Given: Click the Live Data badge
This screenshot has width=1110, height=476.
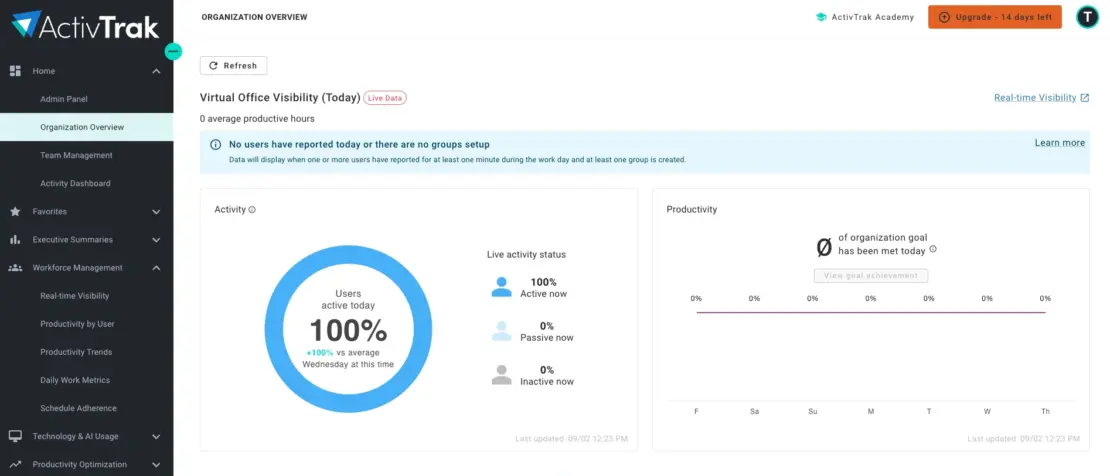Looking at the screenshot, I should (x=385, y=98).
